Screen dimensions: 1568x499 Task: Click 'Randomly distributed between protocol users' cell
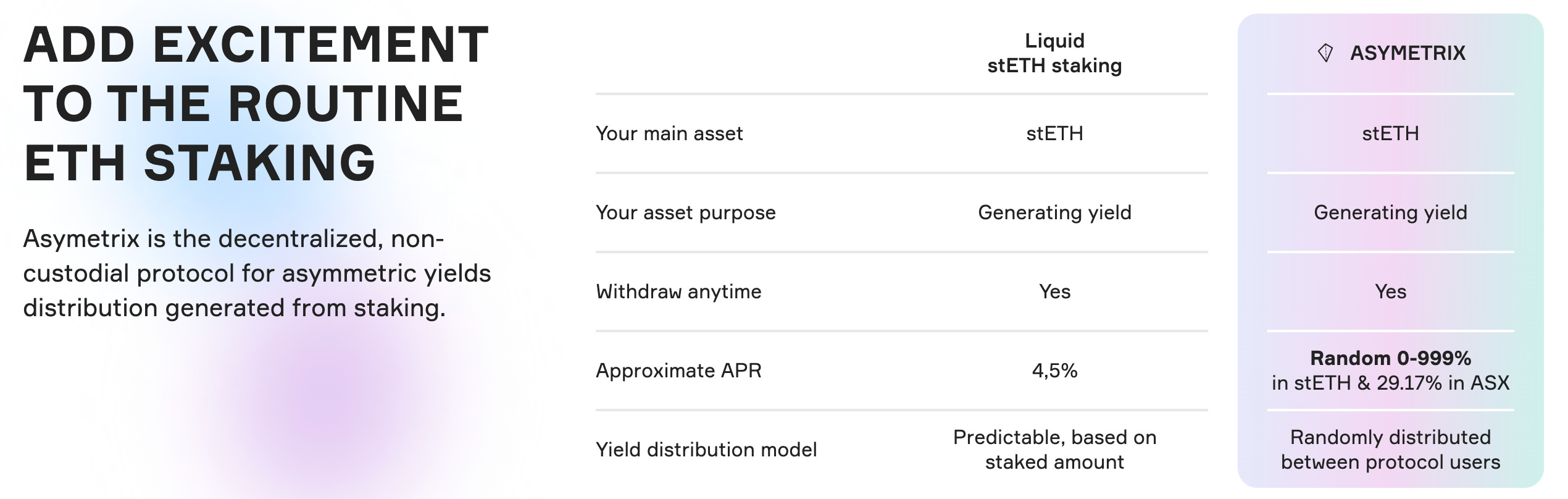[x=1390, y=450]
